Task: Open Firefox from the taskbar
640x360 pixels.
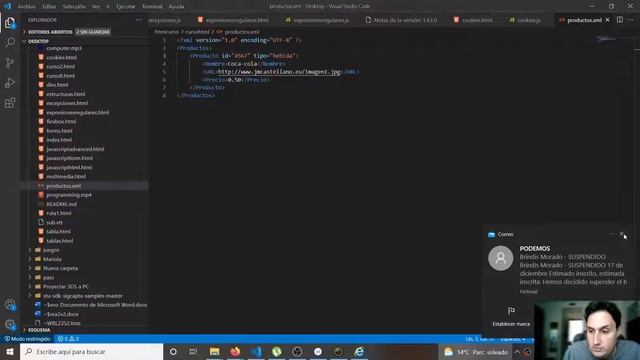Action: (235, 351)
